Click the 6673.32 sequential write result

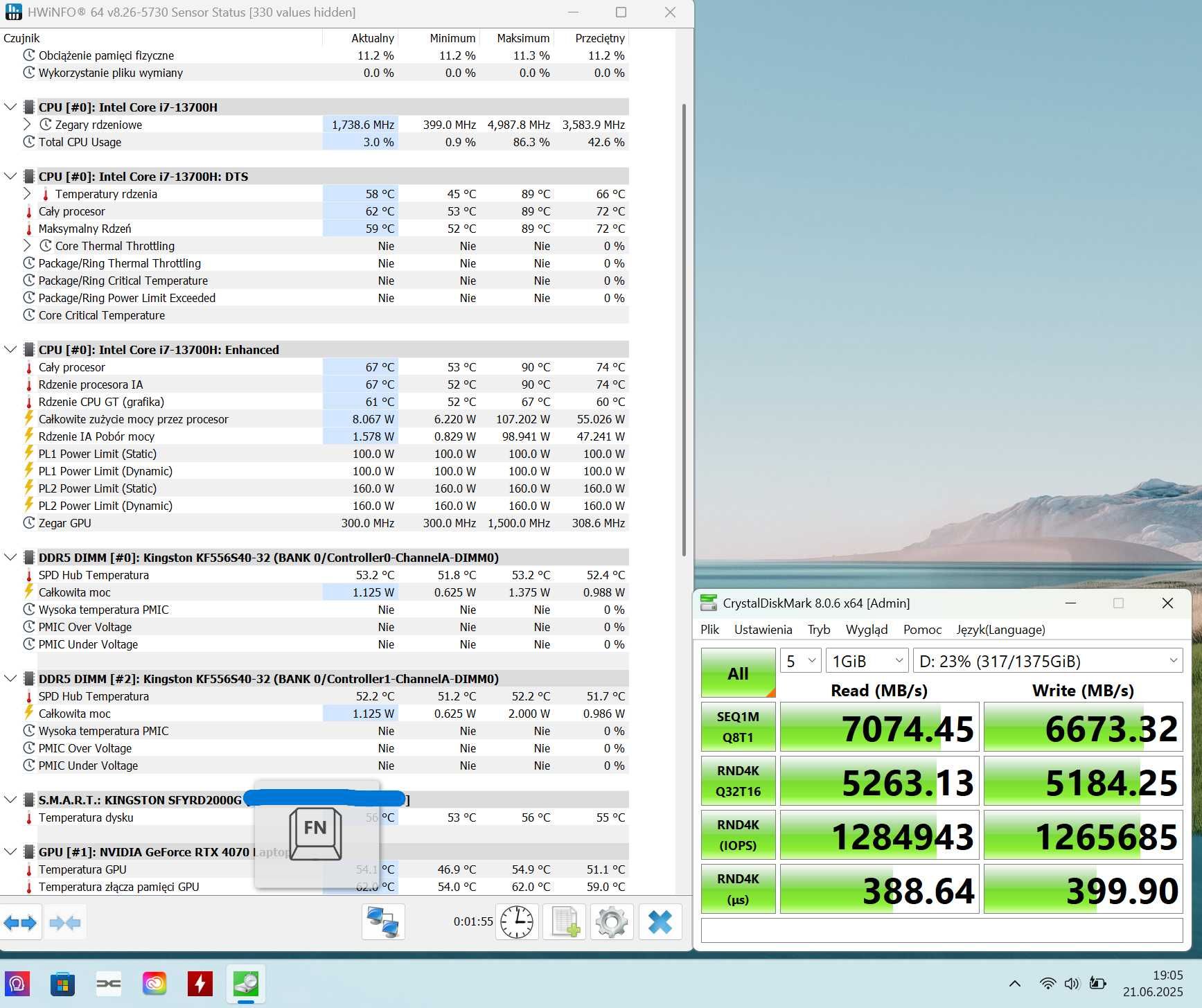(x=1083, y=727)
